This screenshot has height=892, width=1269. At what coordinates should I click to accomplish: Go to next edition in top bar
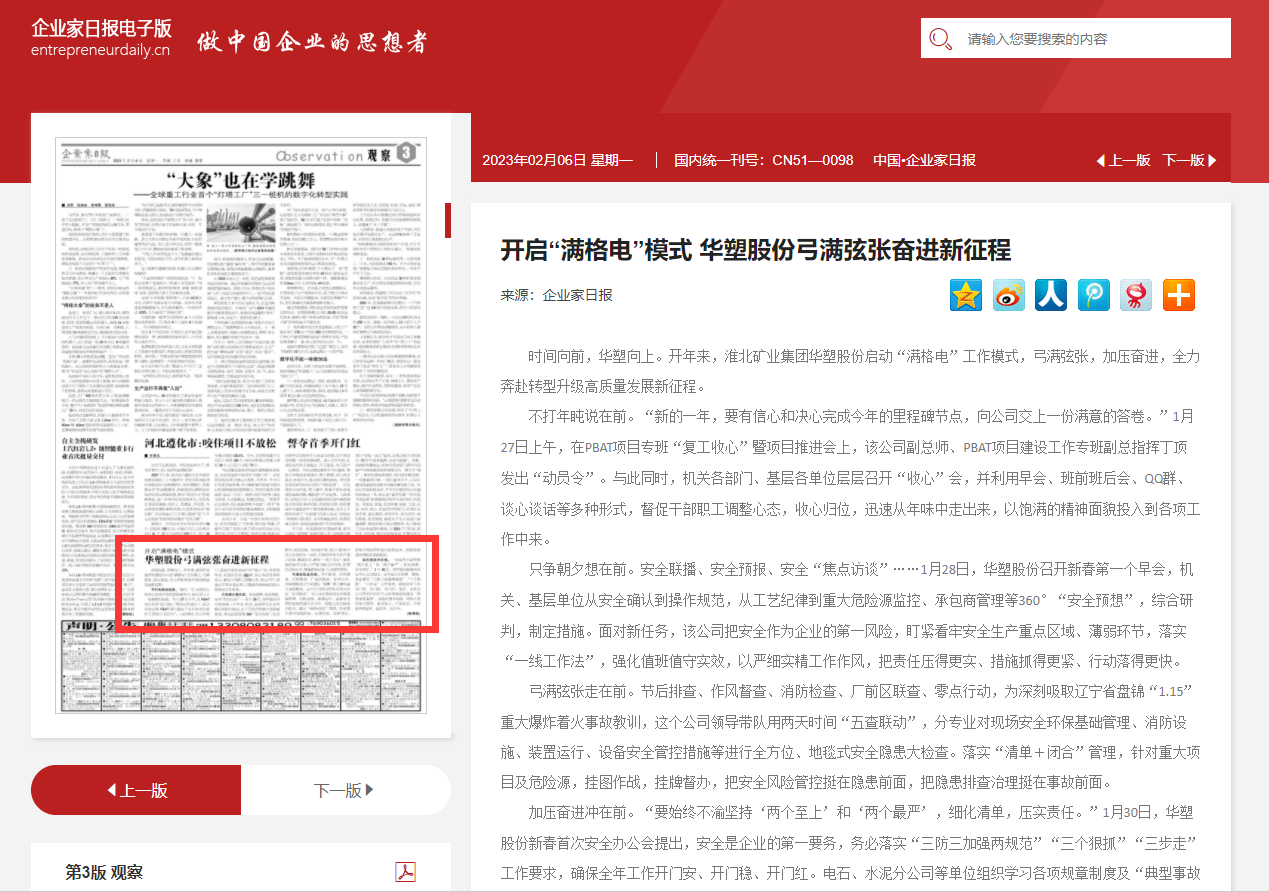click(1189, 160)
